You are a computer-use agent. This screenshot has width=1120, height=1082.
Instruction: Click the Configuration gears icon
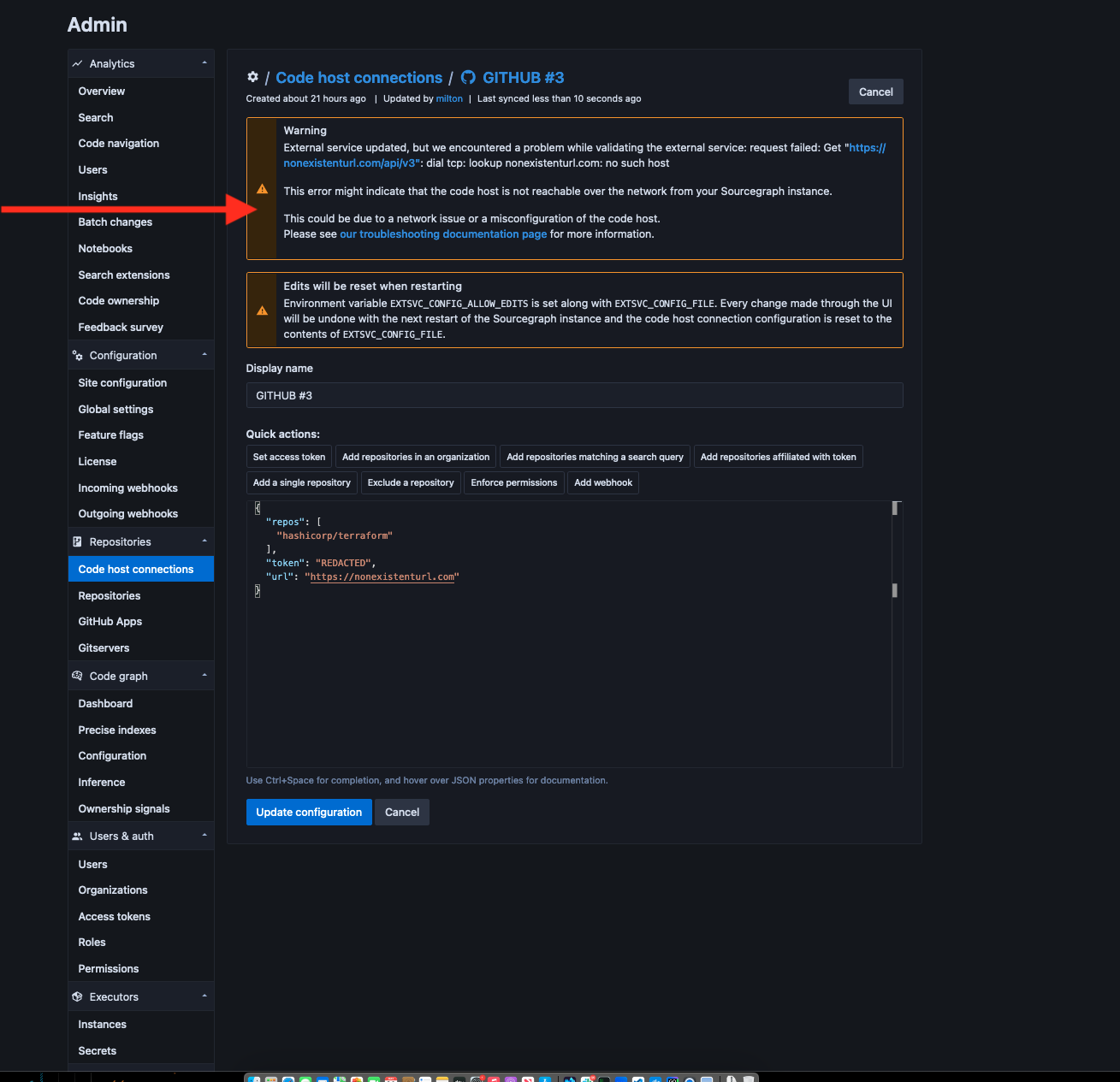click(x=77, y=356)
